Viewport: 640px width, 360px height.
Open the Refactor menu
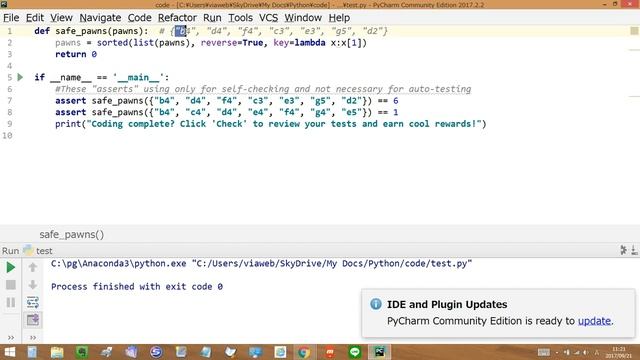(177, 18)
